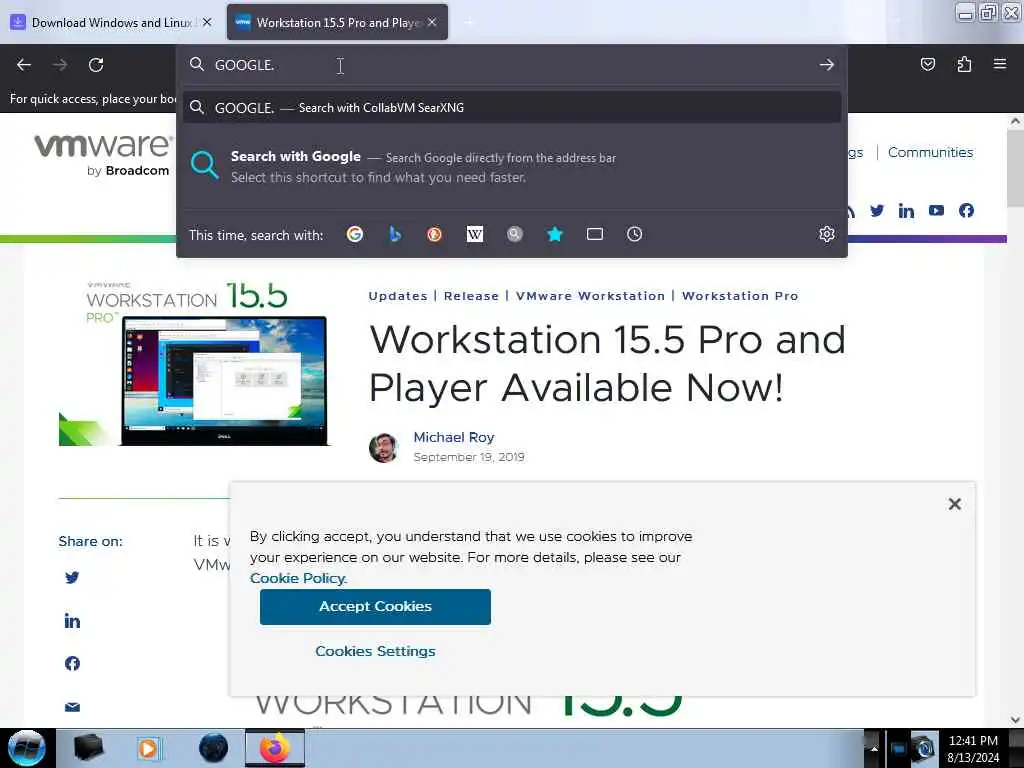Open search settings gear icon
The height and width of the screenshot is (768, 1024).
pyautogui.click(x=827, y=234)
